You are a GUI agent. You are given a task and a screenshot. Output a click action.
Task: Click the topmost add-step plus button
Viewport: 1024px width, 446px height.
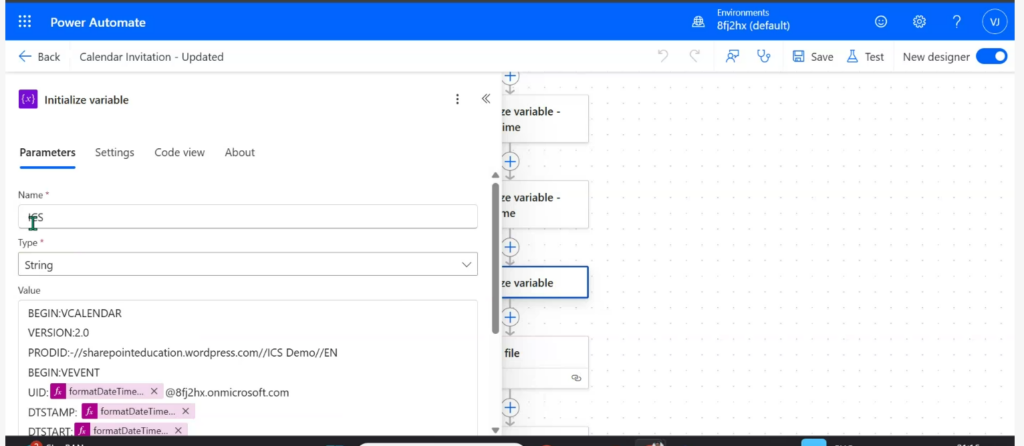510,76
